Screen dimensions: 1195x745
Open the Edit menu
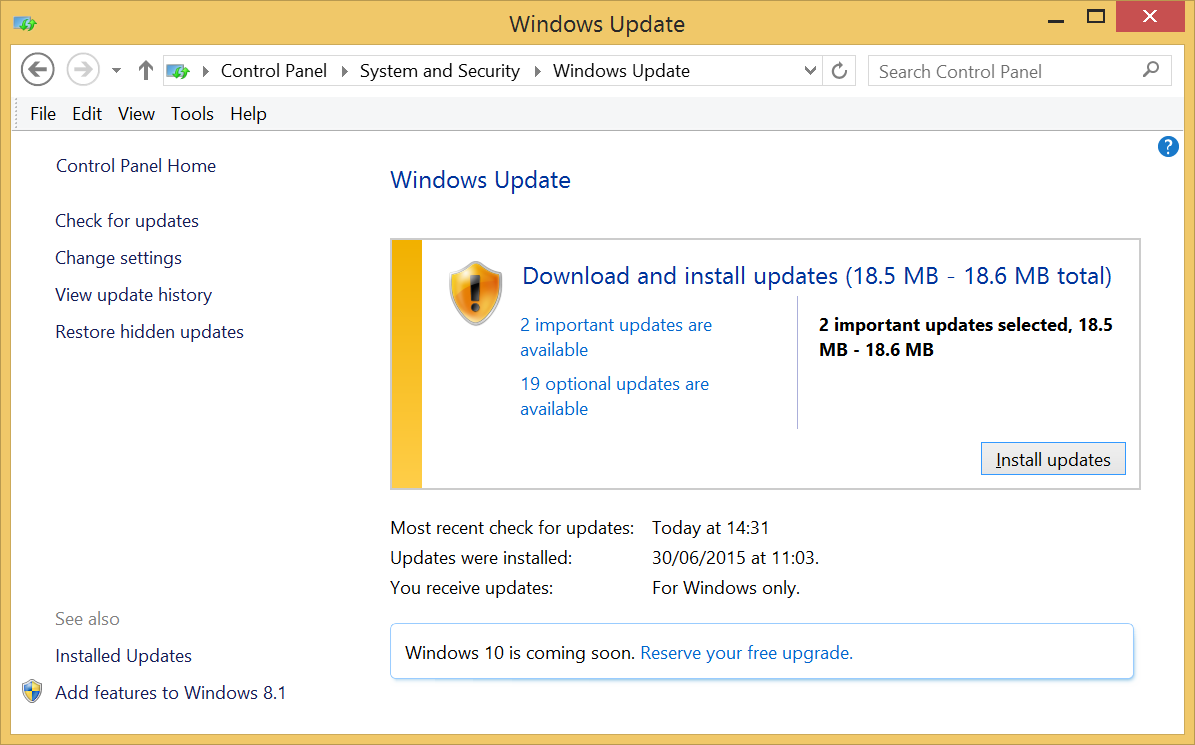[x=87, y=114]
